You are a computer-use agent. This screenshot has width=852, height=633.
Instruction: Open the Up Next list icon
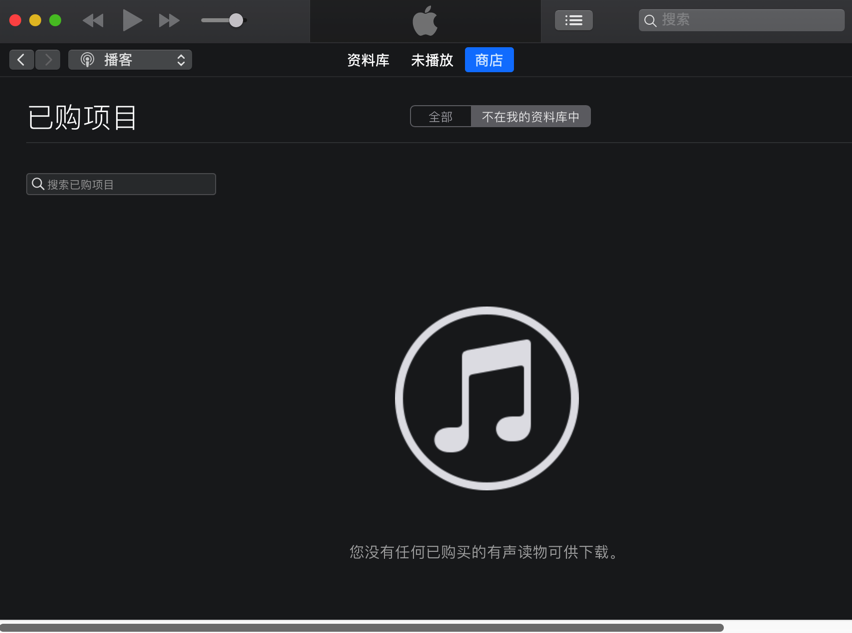[x=574, y=21]
